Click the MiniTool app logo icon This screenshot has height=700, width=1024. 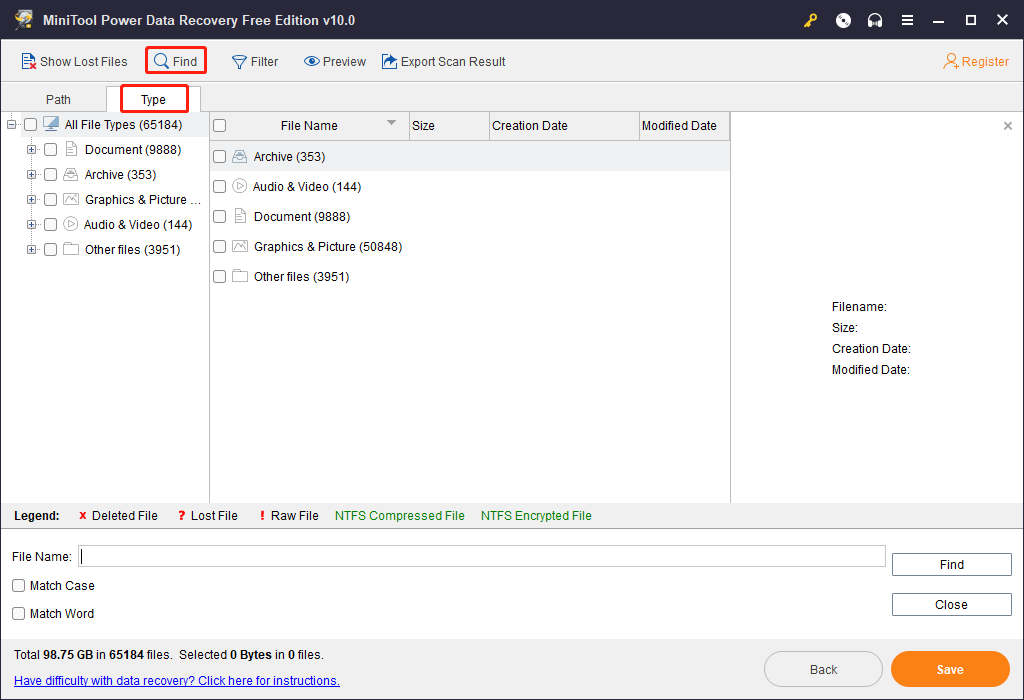click(x=24, y=20)
